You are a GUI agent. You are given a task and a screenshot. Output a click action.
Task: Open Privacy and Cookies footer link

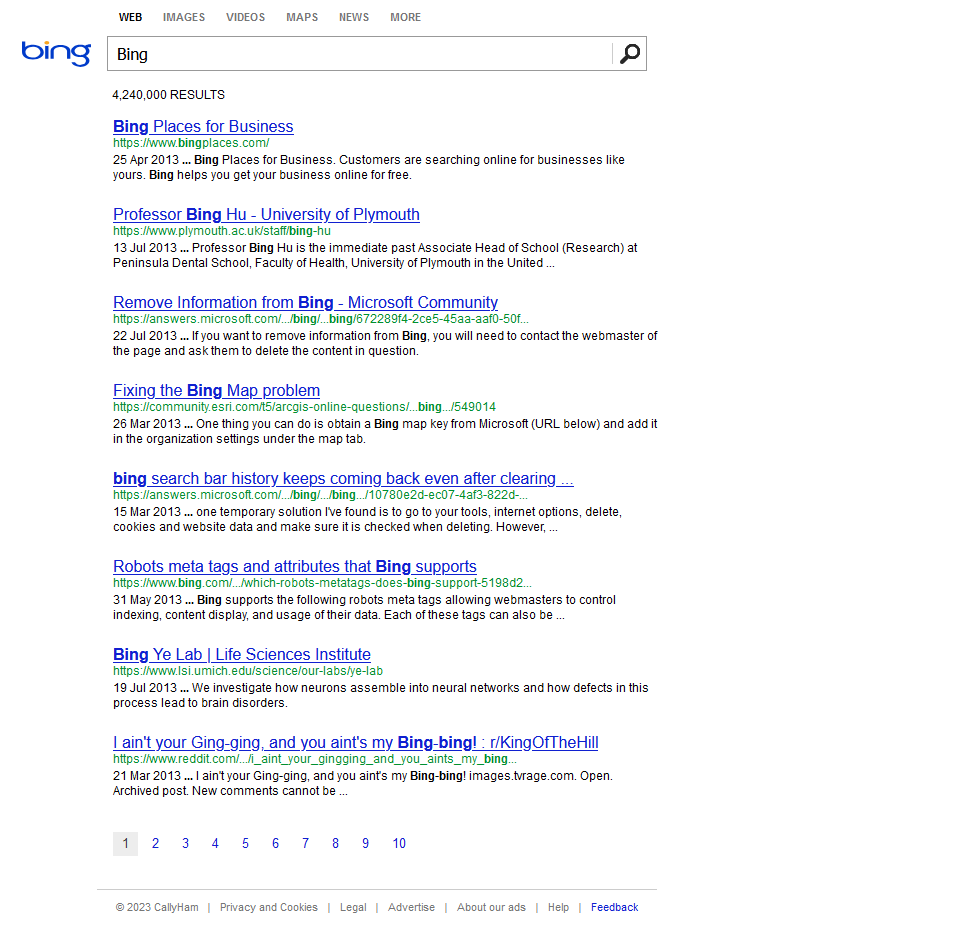pos(269,907)
